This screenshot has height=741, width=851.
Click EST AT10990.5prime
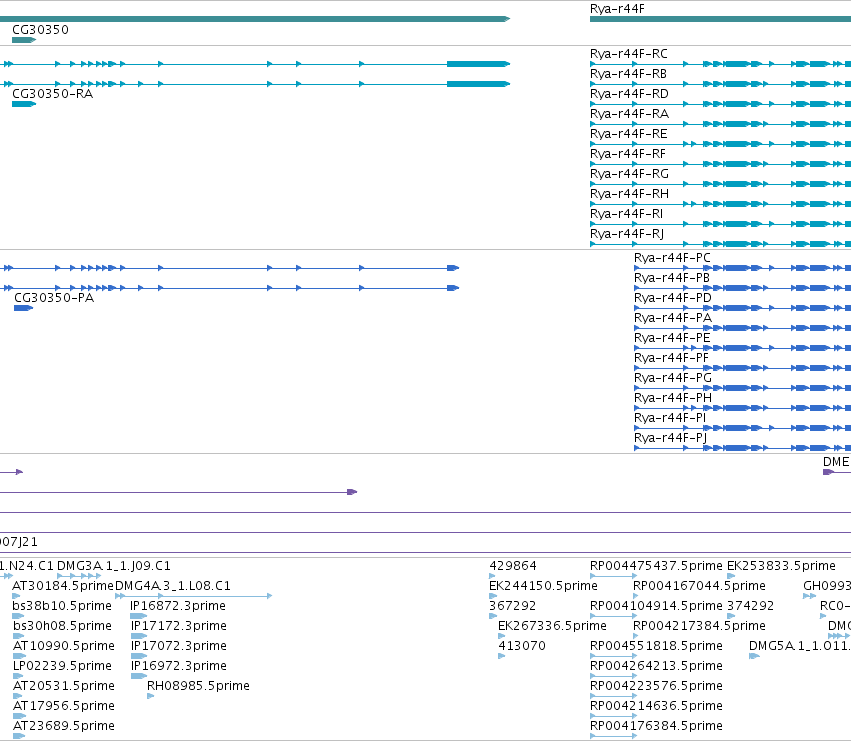[x=63, y=647]
